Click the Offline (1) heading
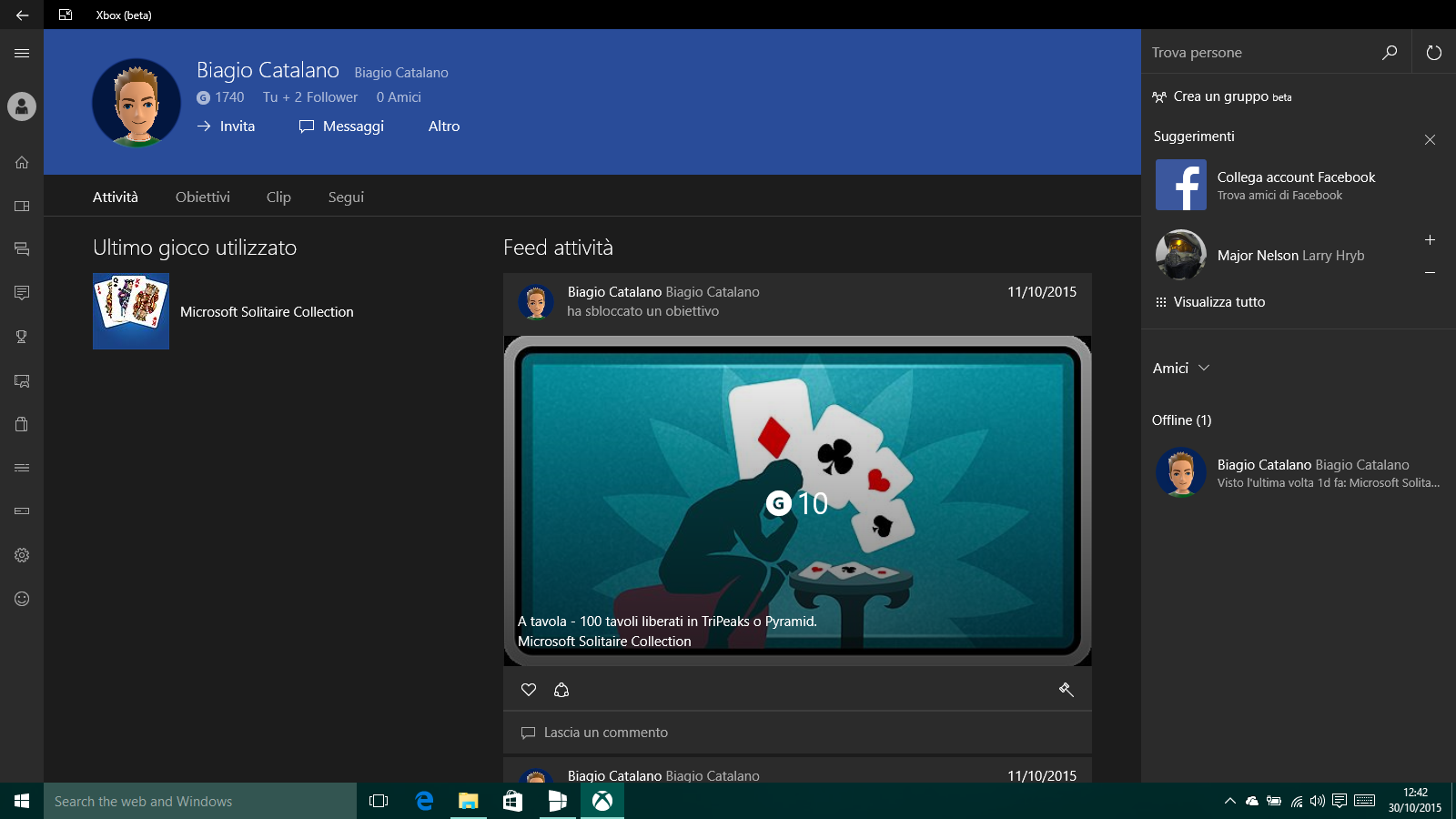The width and height of the screenshot is (1456, 819). click(1181, 420)
